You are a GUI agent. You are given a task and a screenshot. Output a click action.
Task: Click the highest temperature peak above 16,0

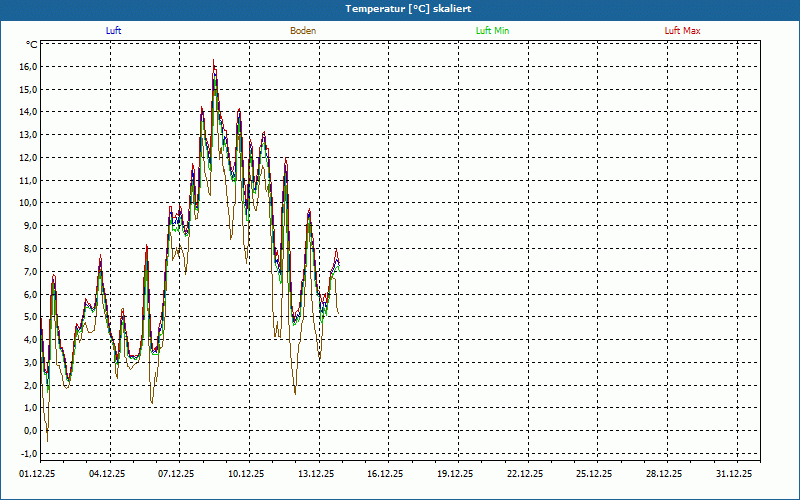pyautogui.click(x=214, y=63)
